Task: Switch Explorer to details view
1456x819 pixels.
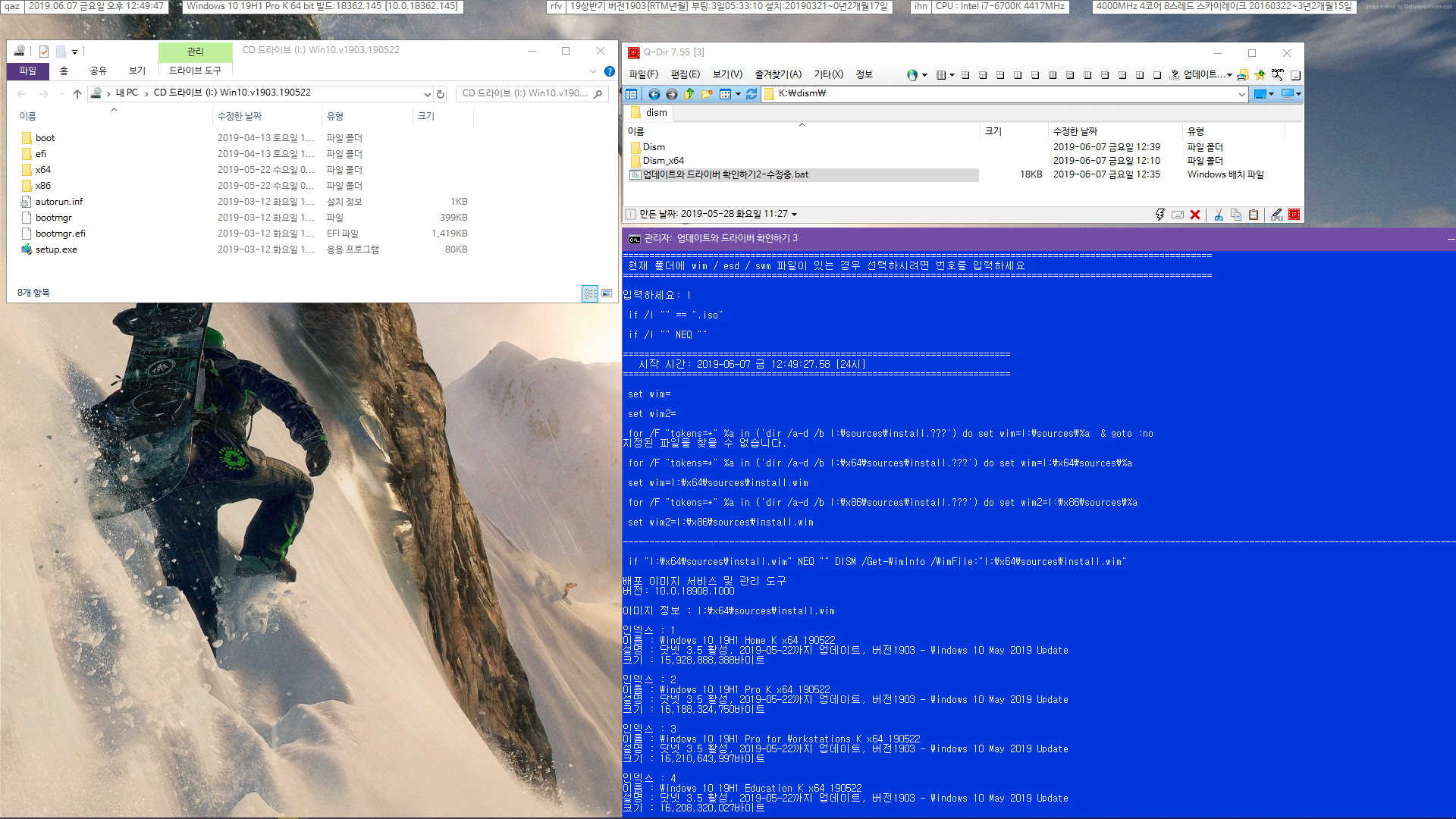Action: coord(590,293)
